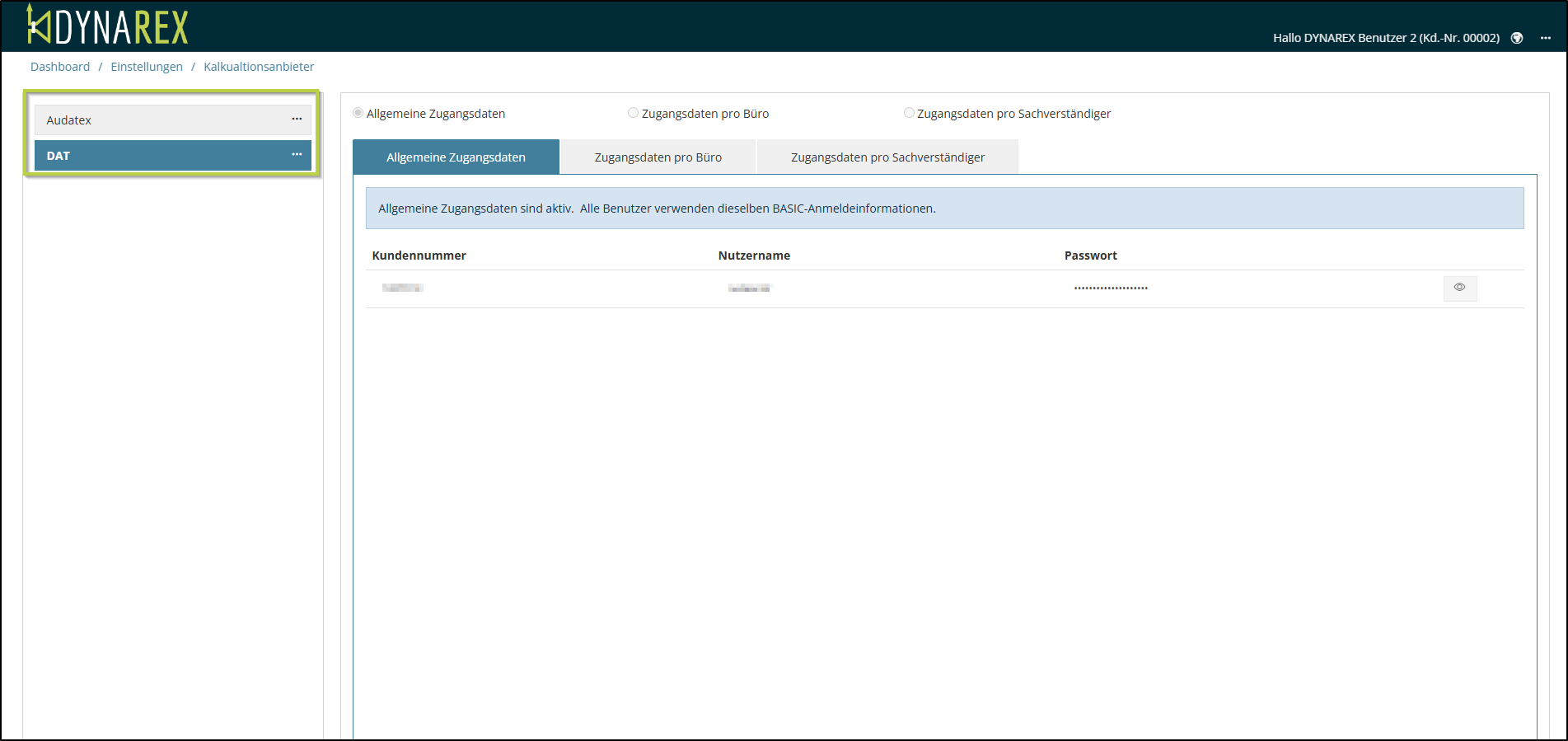The height and width of the screenshot is (741, 1568).
Task: Go to Dashboard via breadcrumb
Action: 60,67
